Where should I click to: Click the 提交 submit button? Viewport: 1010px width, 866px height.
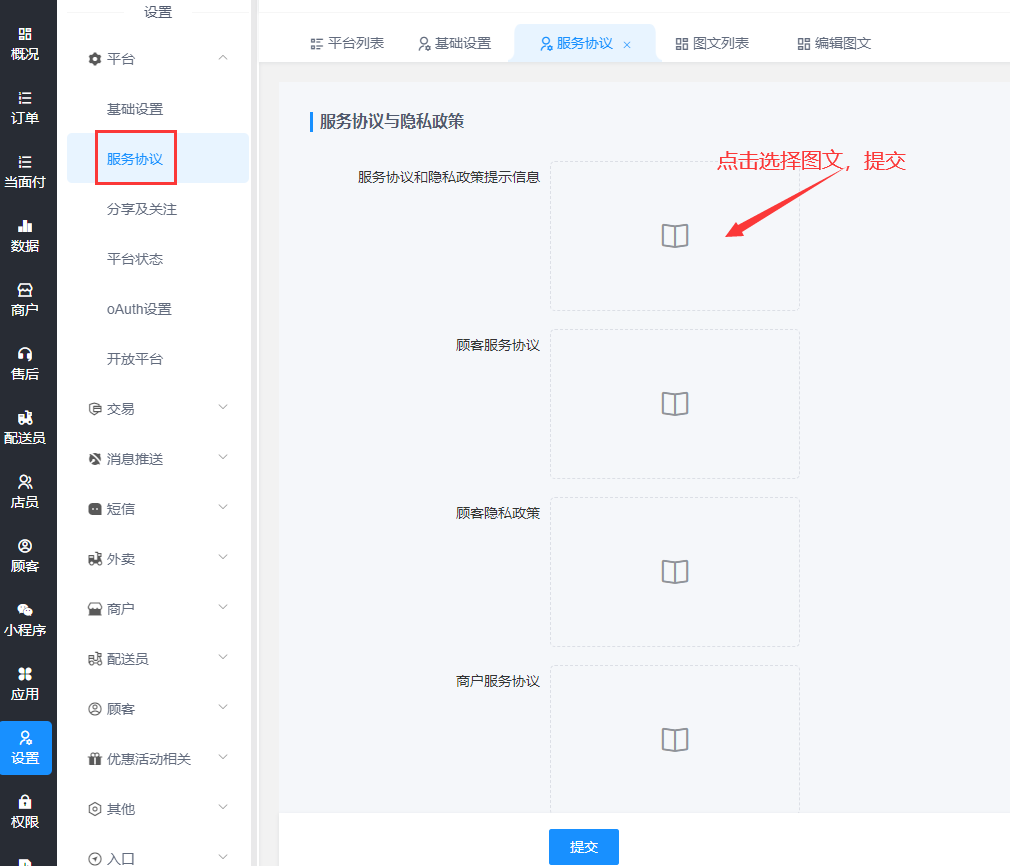click(x=584, y=847)
